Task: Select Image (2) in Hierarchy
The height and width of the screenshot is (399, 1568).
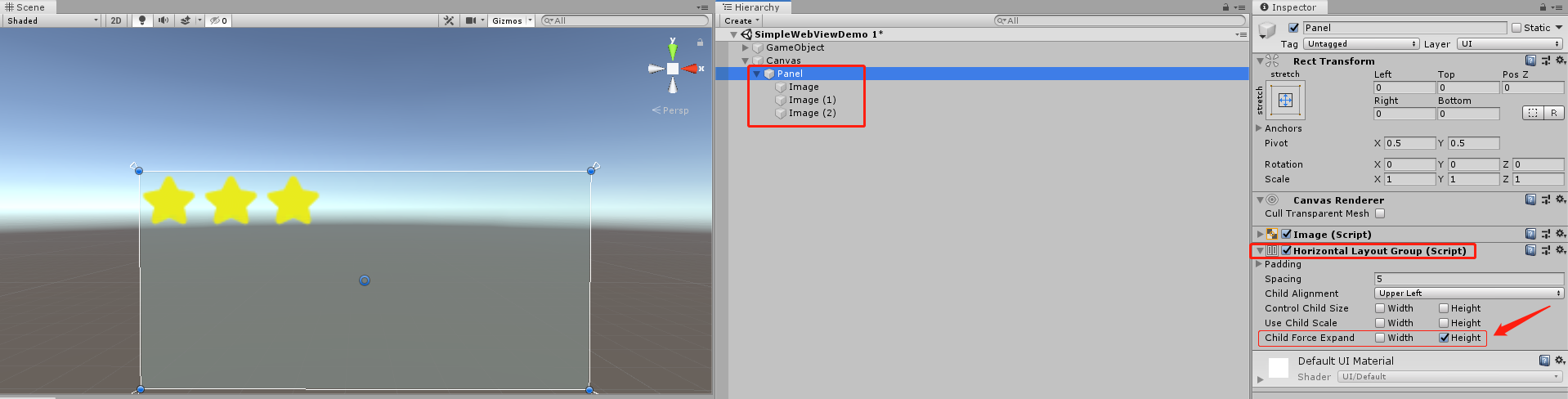Action: (x=812, y=113)
